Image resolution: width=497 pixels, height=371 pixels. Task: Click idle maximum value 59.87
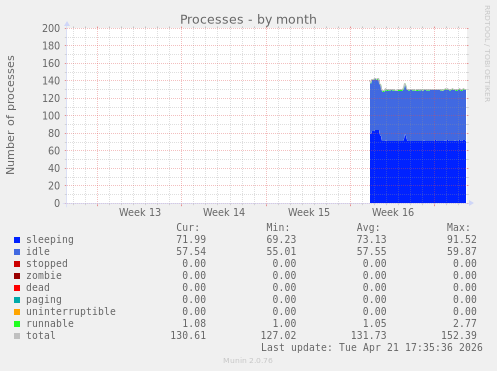462,251
